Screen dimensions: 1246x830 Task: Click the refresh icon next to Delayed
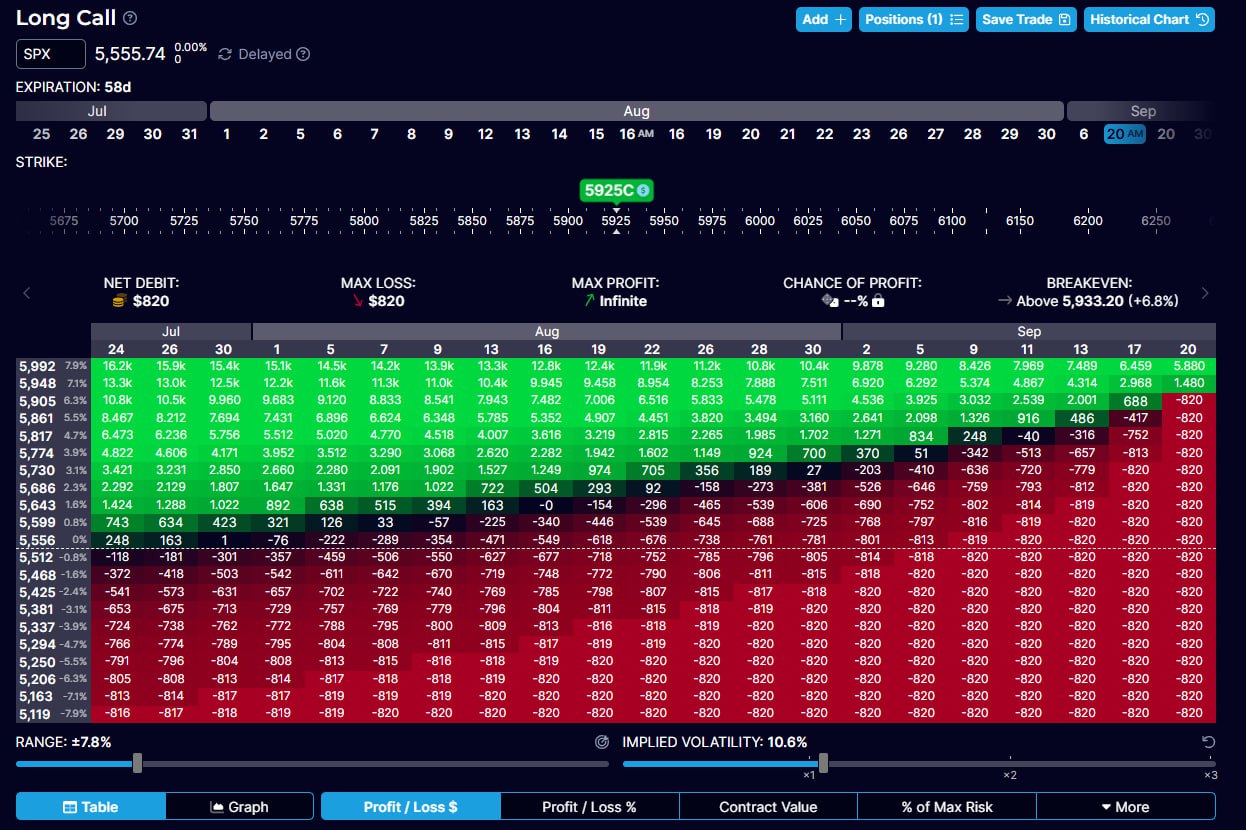tap(225, 54)
